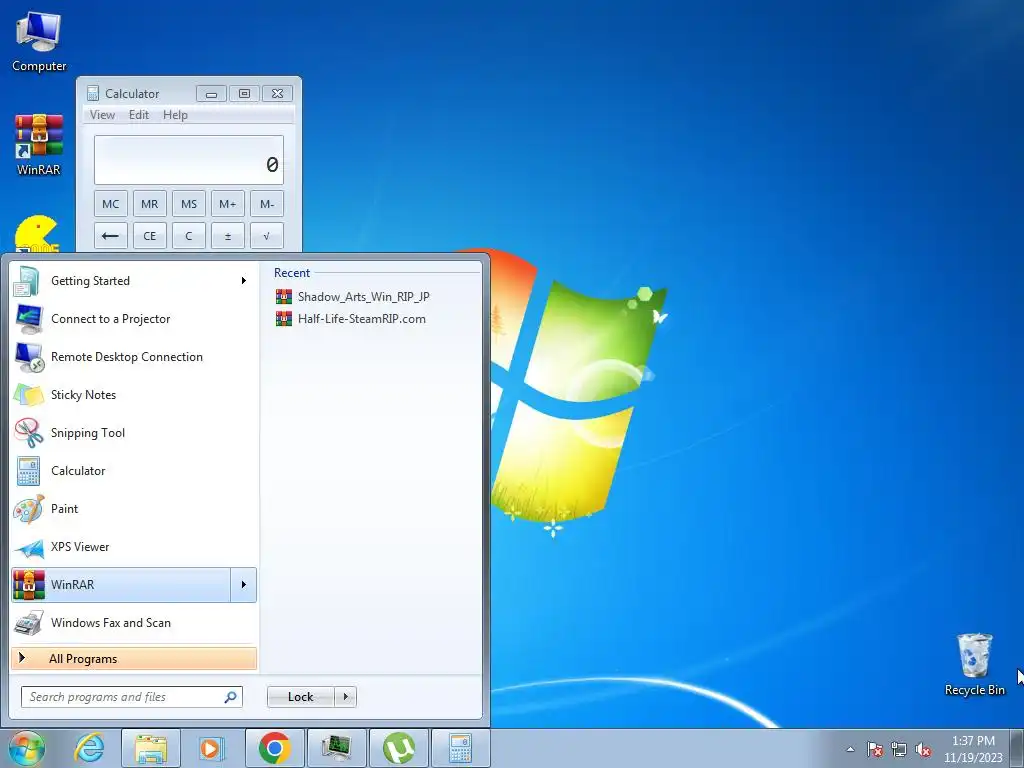Screen dimensions: 1024x768
Task: Launch XPS Viewer
Action: pos(133,547)
